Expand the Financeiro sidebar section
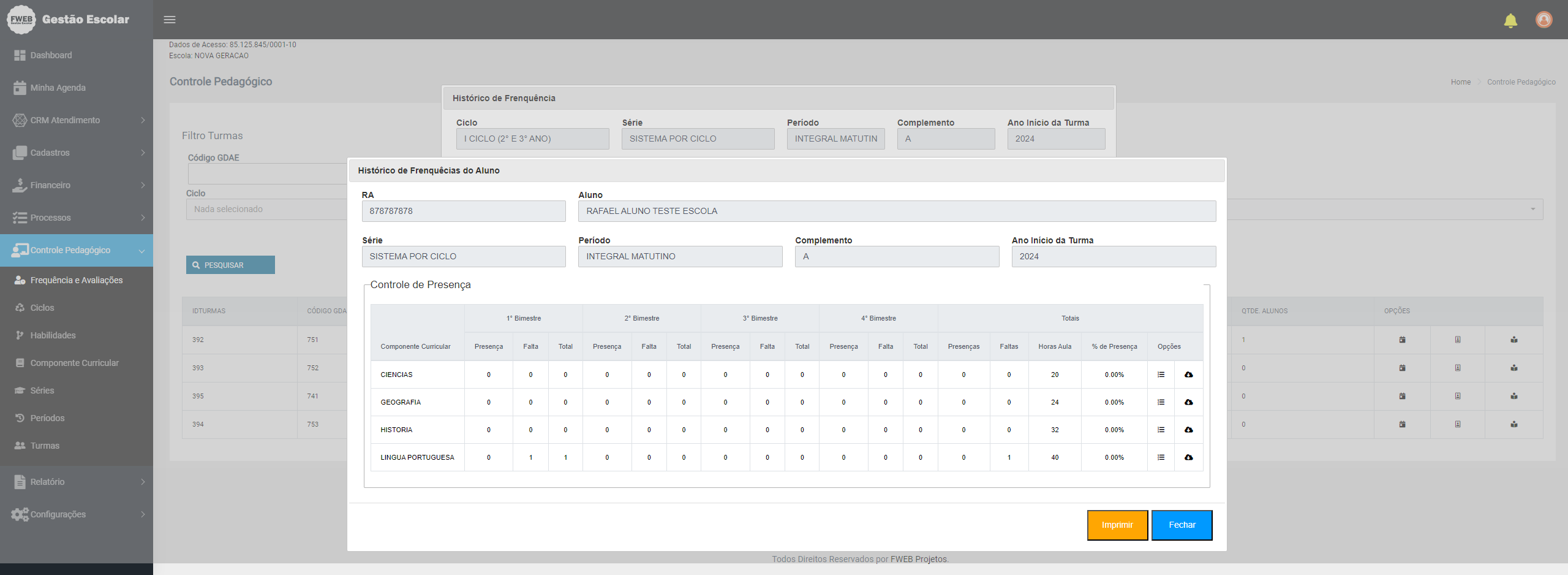 (77, 185)
